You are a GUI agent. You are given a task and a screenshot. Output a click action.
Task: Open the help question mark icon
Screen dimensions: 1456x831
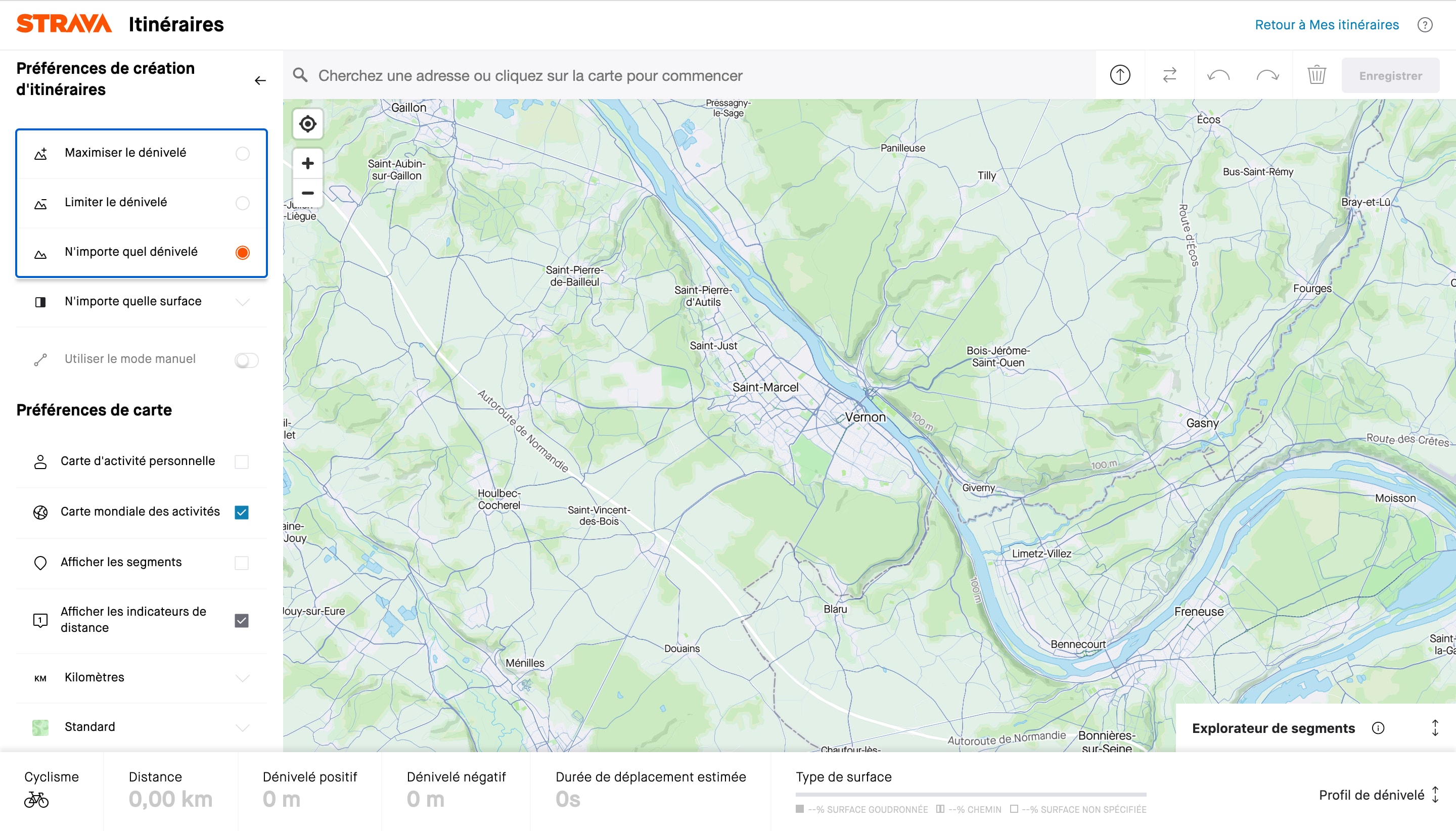(x=1425, y=25)
